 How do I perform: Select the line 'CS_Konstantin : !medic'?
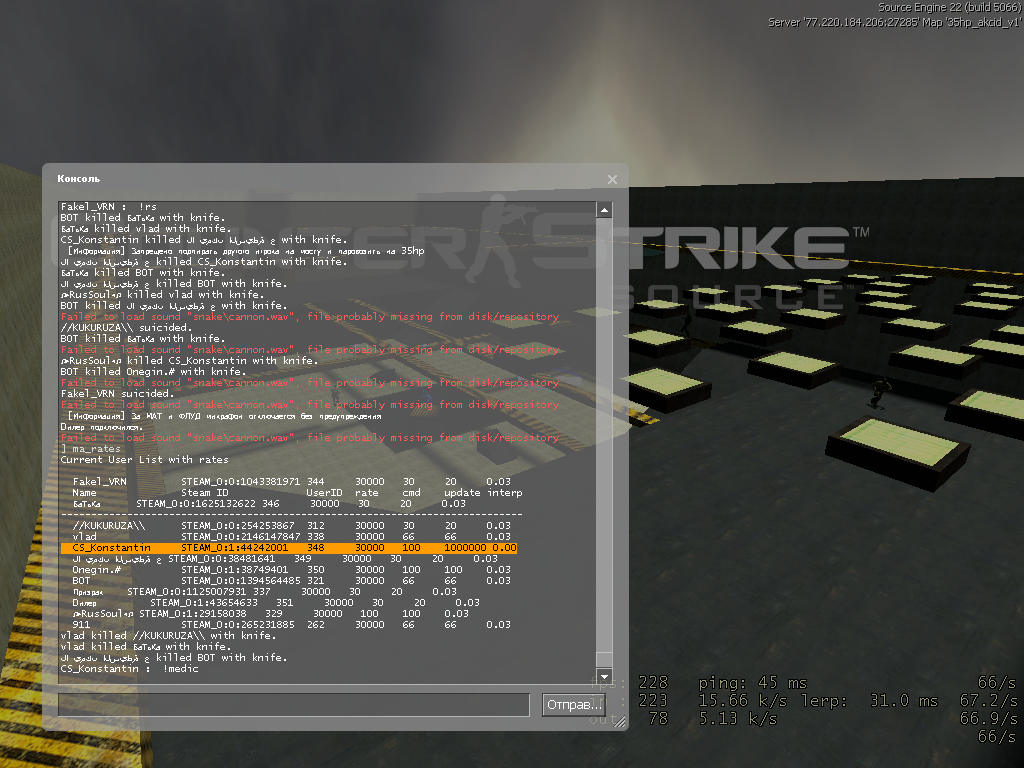tap(129, 669)
